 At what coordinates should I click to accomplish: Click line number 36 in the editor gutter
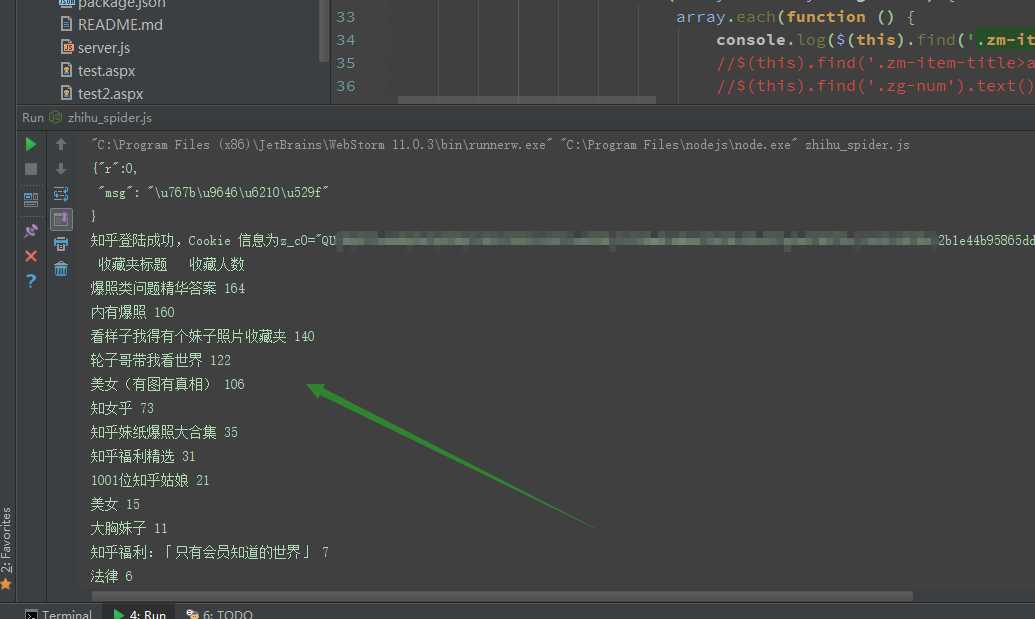click(345, 86)
